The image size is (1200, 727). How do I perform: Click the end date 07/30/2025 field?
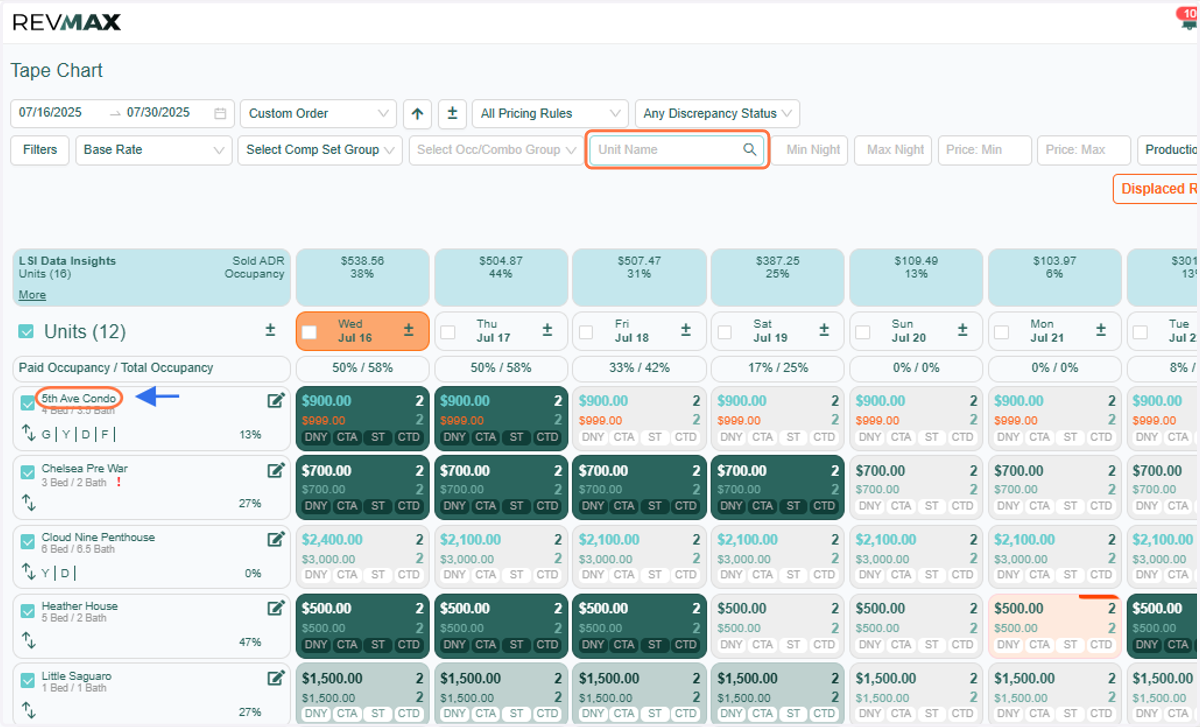pyautogui.click(x=158, y=113)
